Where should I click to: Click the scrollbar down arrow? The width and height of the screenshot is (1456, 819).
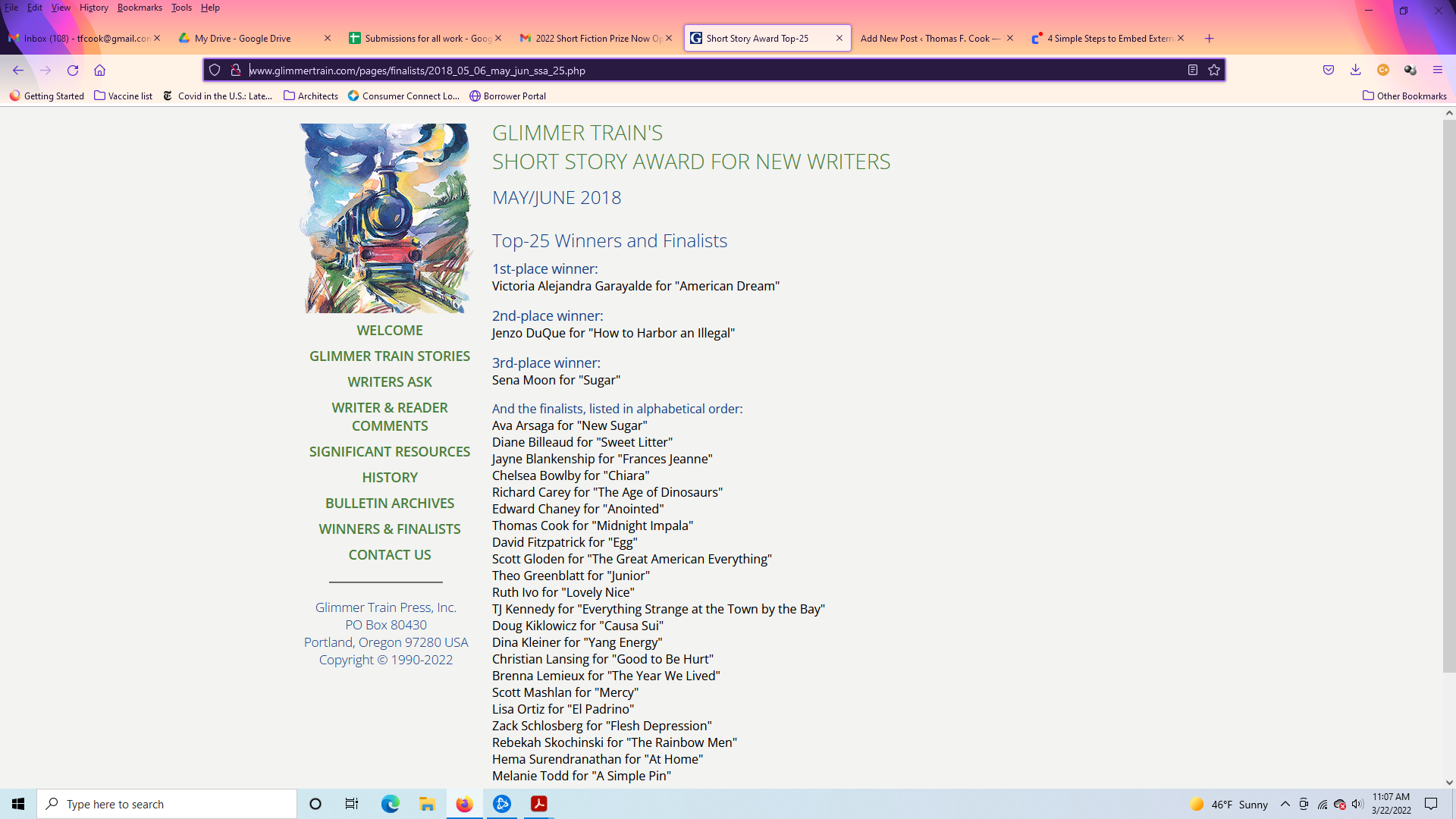pyautogui.click(x=1448, y=782)
